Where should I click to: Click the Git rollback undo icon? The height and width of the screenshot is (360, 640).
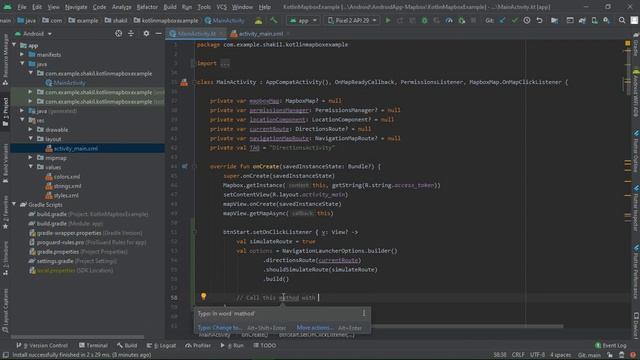539,20
